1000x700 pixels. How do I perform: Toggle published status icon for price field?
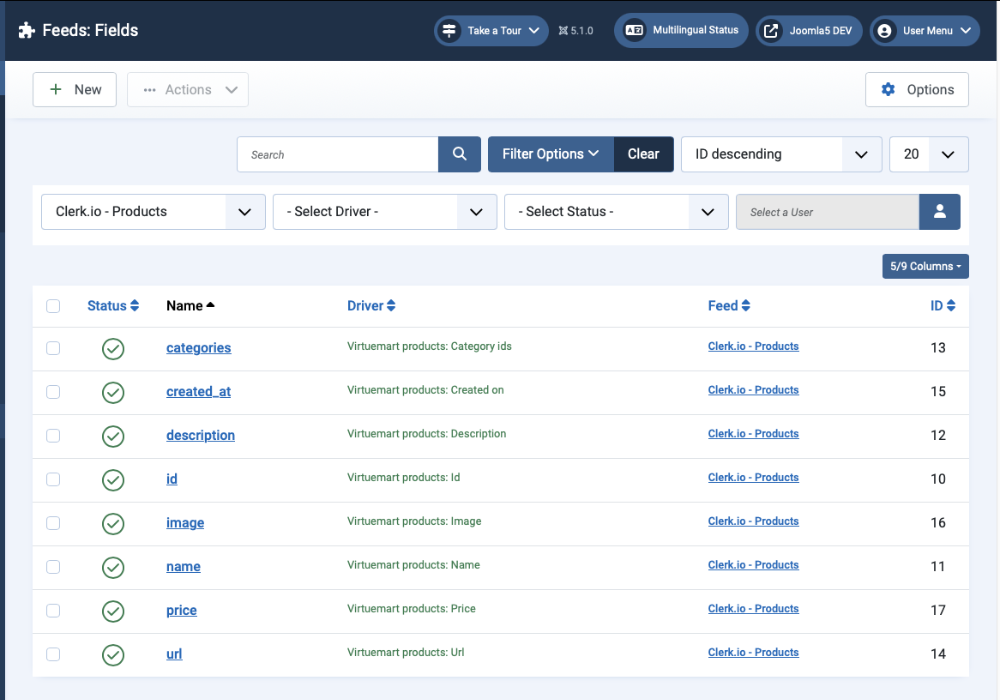pos(113,611)
